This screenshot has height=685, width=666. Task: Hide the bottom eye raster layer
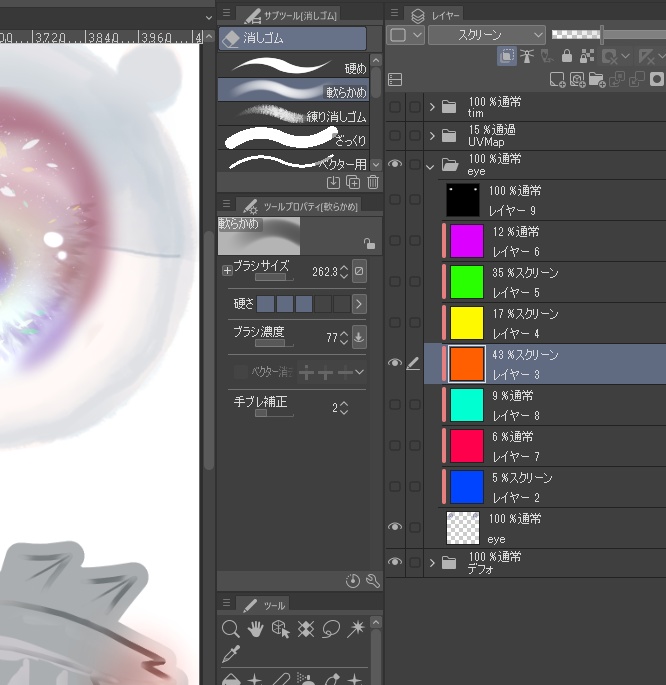tap(395, 527)
